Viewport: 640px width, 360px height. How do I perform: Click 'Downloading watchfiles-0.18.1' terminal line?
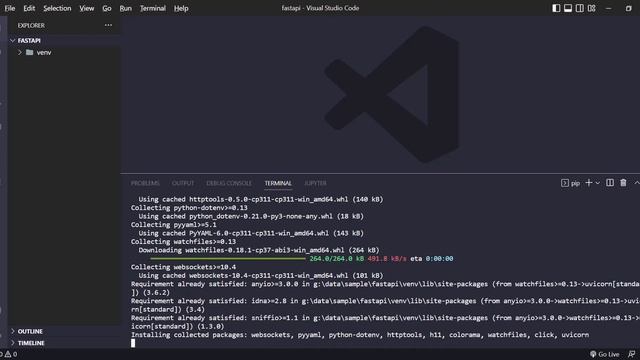pyautogui.click(x=259, y=250)
